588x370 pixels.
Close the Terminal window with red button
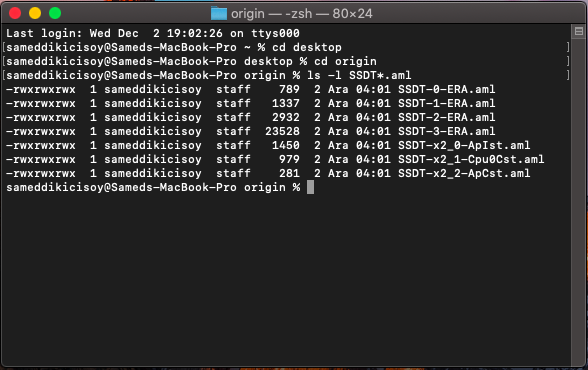(15, 13)
